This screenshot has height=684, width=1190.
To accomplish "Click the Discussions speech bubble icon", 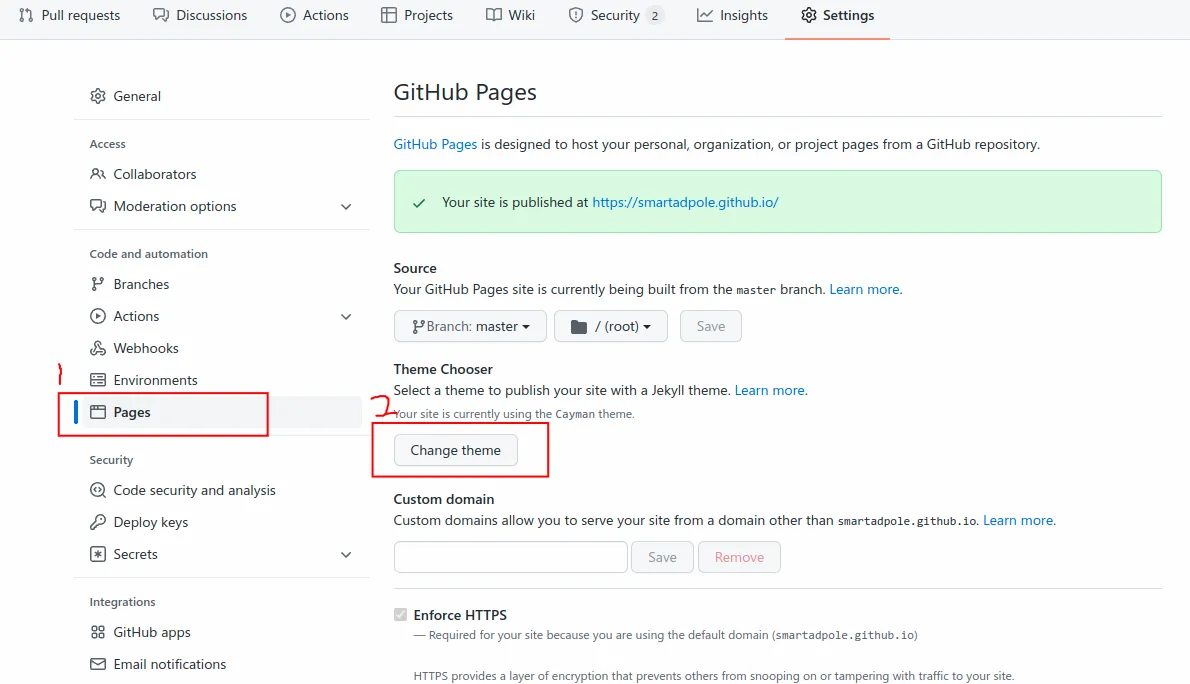I will click(160, 15).
